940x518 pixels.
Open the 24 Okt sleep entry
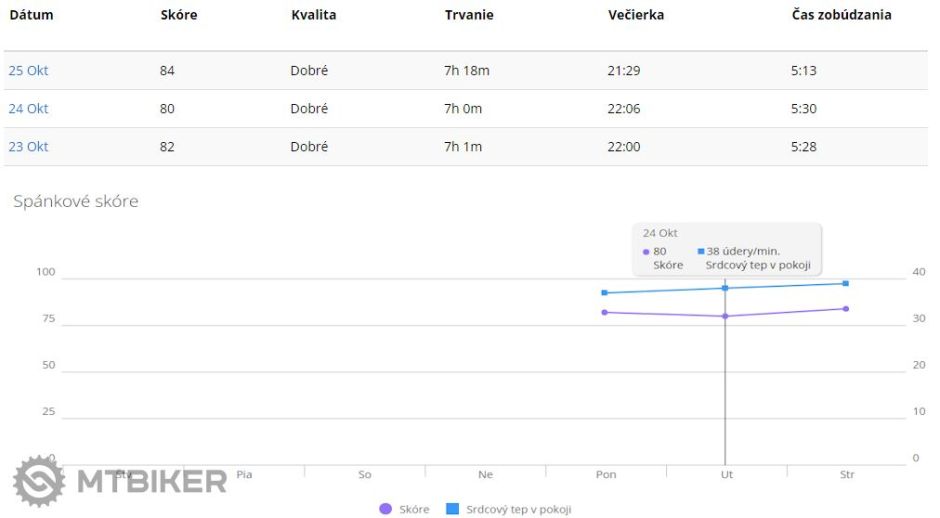click(28, 109)
